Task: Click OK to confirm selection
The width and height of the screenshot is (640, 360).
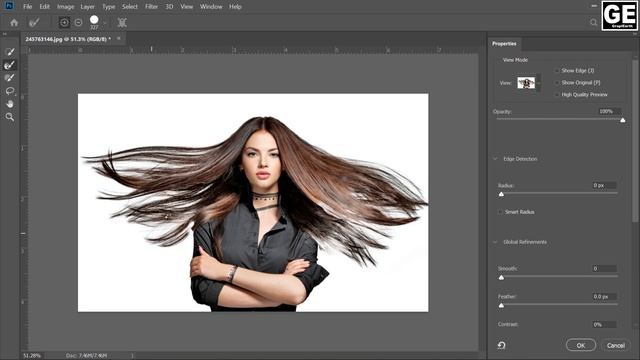Action: (580, 345)
